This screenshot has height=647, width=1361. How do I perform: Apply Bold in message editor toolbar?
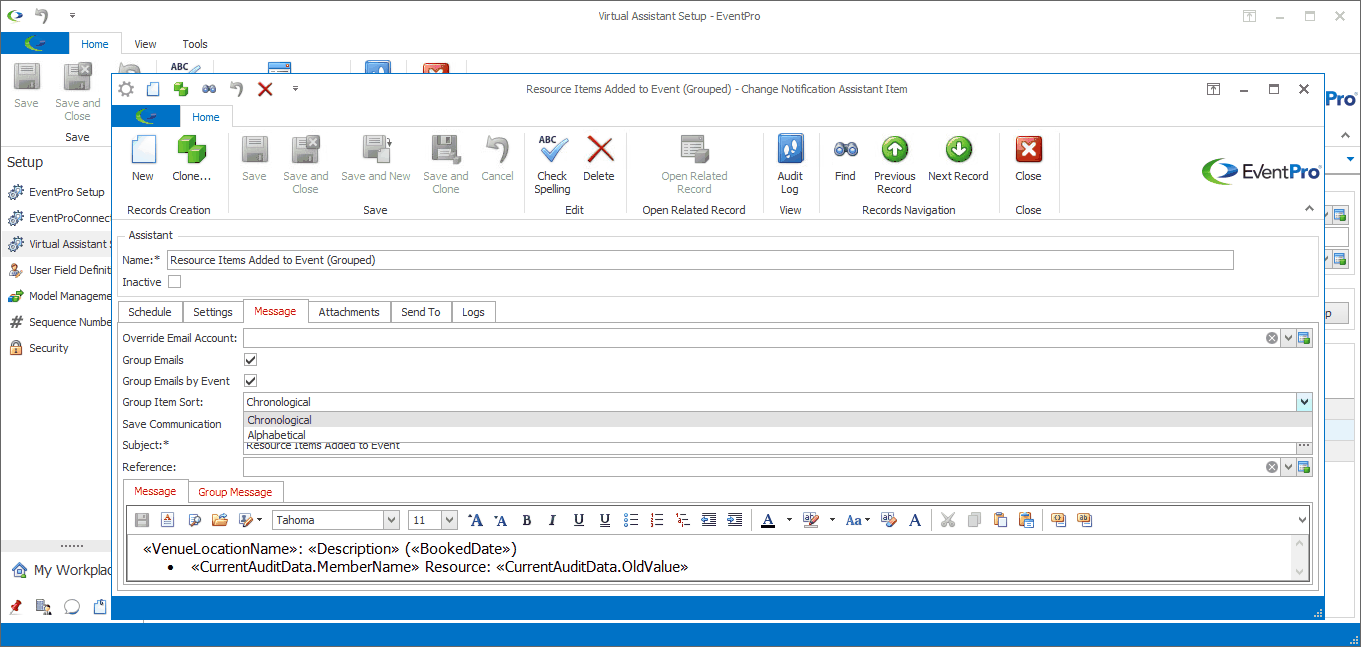point(526,520)
